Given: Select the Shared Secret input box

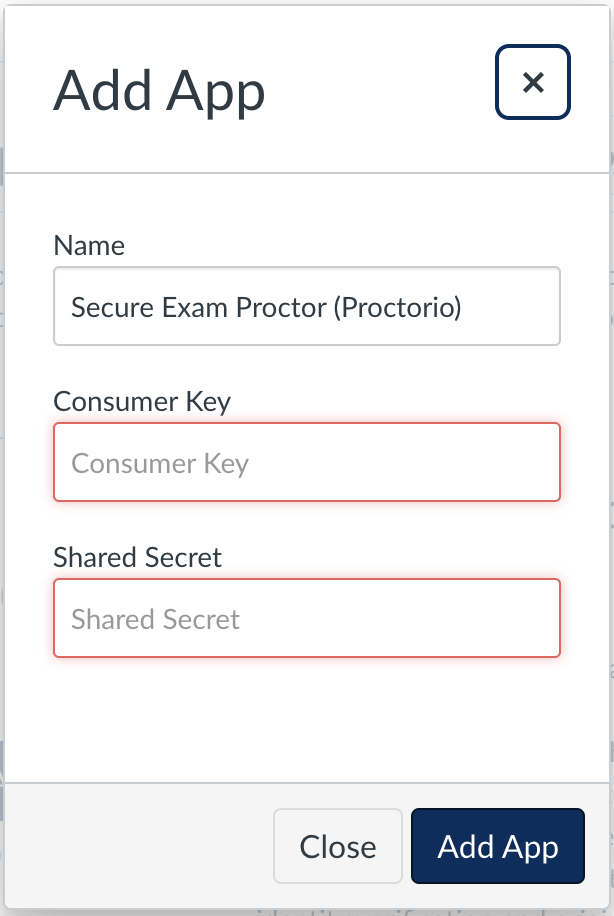Looking at the screenshot, I should 306,618.
